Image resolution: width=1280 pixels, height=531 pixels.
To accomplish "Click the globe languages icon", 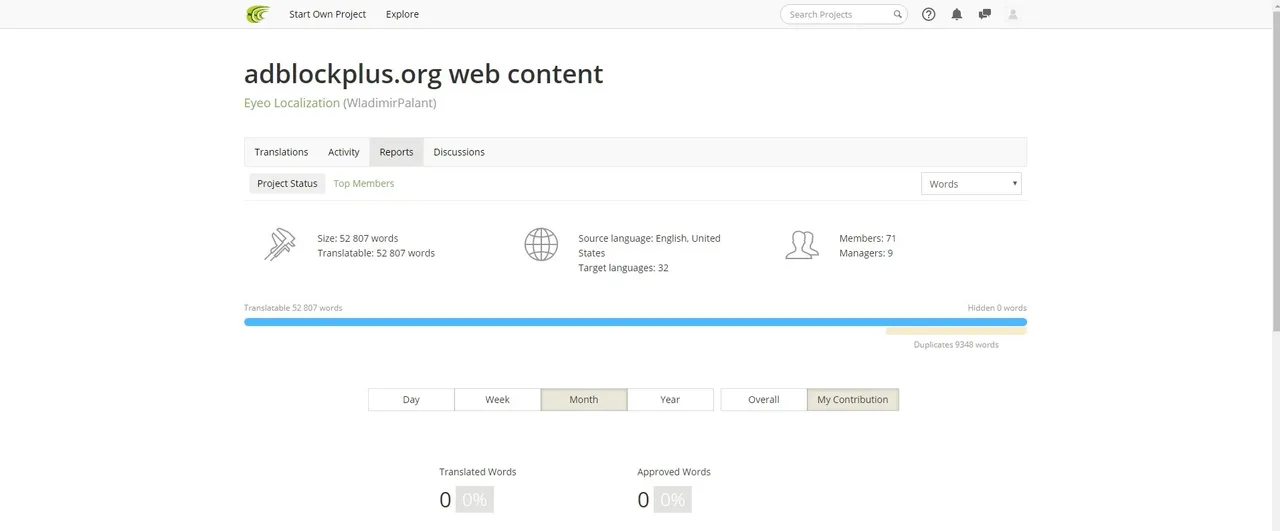I will pos(541,245).
